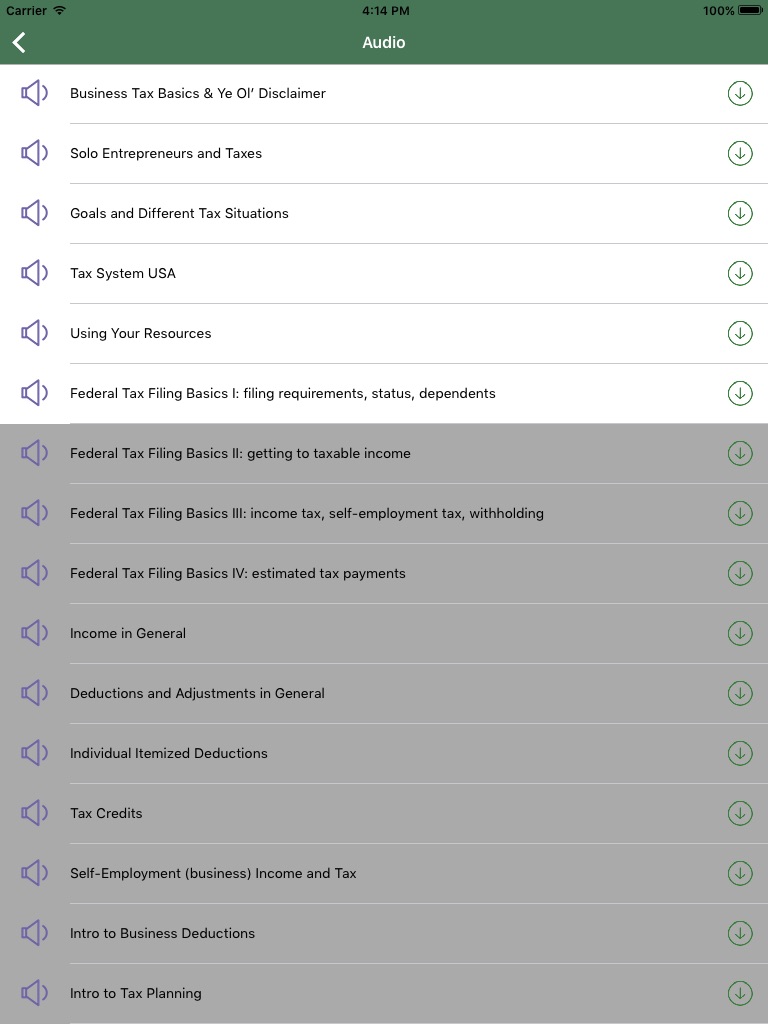Click the speaker icon next to Individual Itemized Deductions
768x1024 pixels.
[35, 753]
